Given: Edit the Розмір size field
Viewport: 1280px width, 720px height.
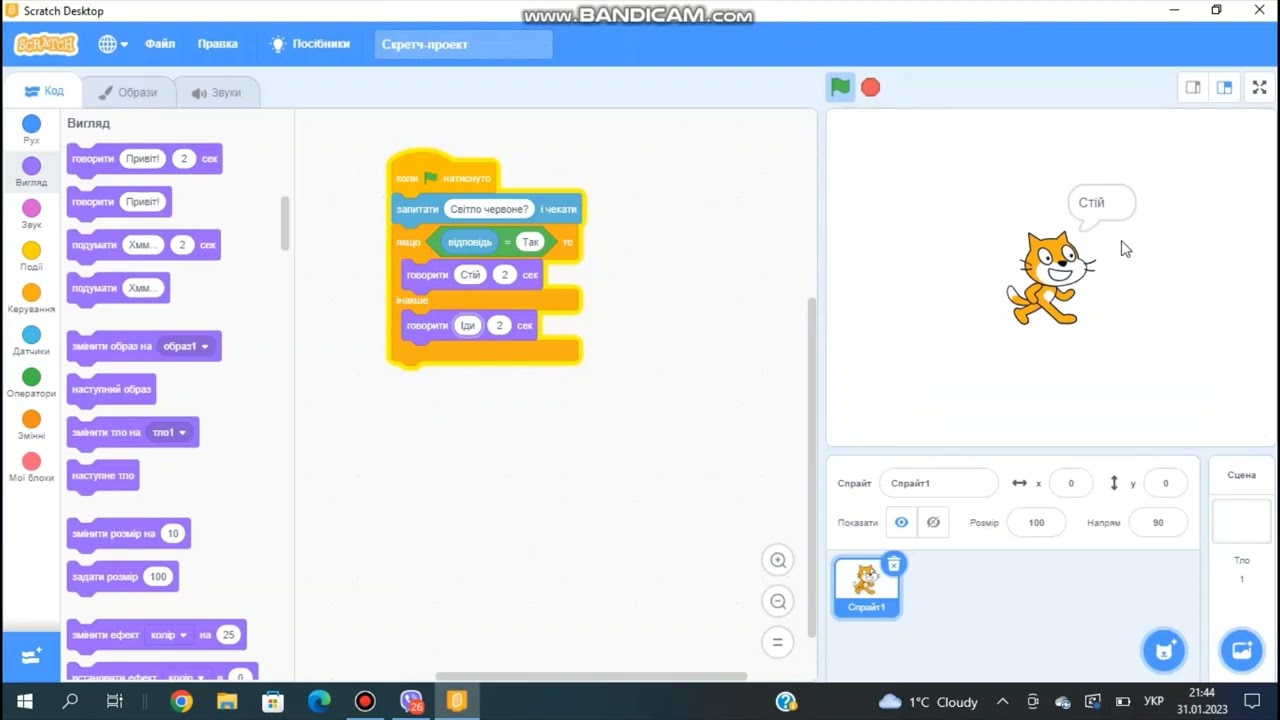Looking at the screenshot, I should click(1036, 522).
